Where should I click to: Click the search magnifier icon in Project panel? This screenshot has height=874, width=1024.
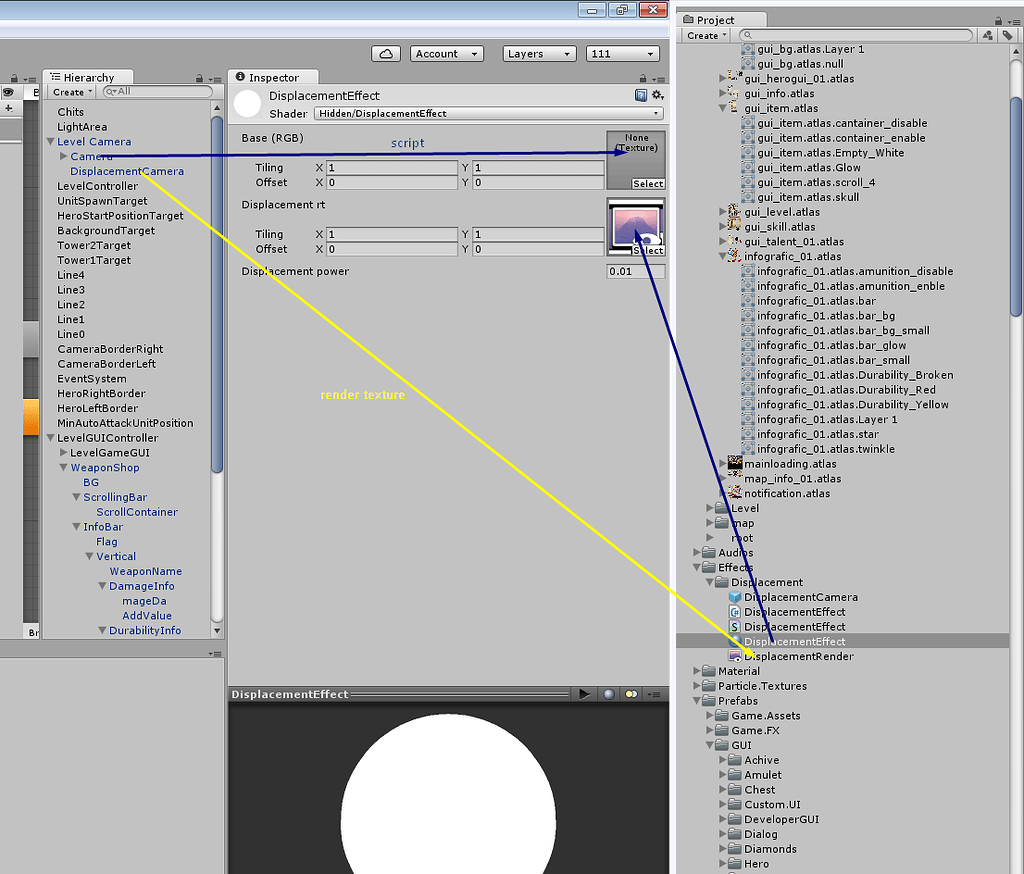point(747,34)
